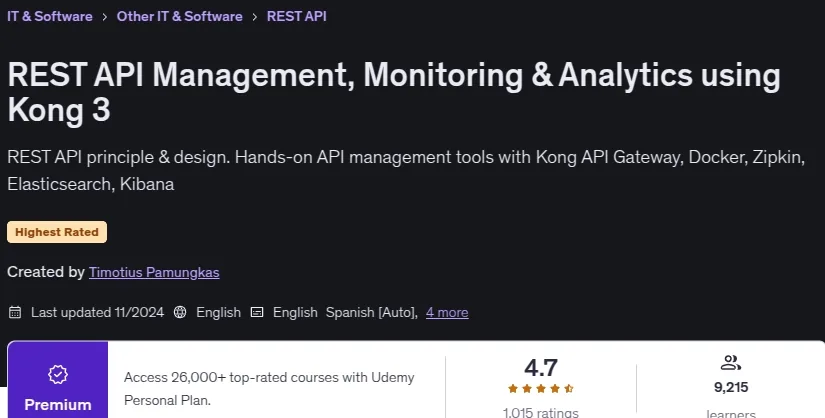Open the REST API breadcrumb link
This screenshot has width=825, height=418.
[297, 16]
